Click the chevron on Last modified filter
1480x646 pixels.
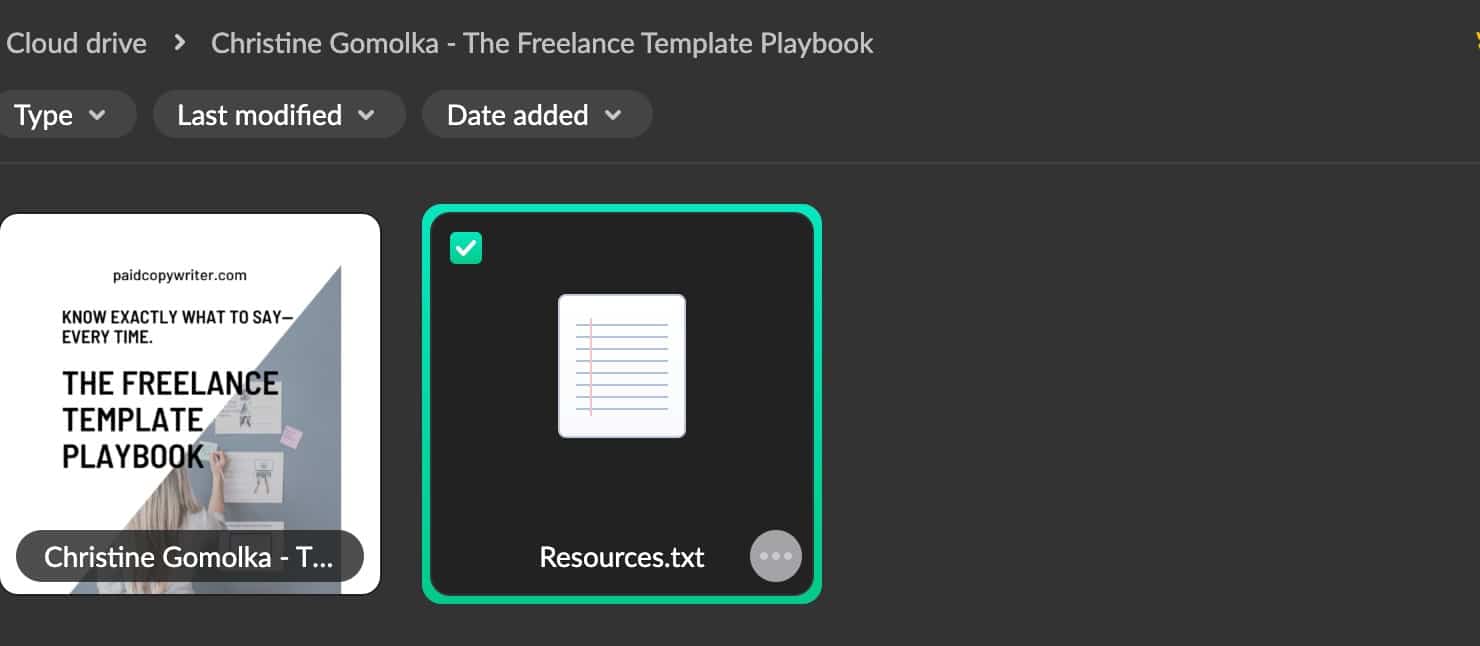pos(367,115)
